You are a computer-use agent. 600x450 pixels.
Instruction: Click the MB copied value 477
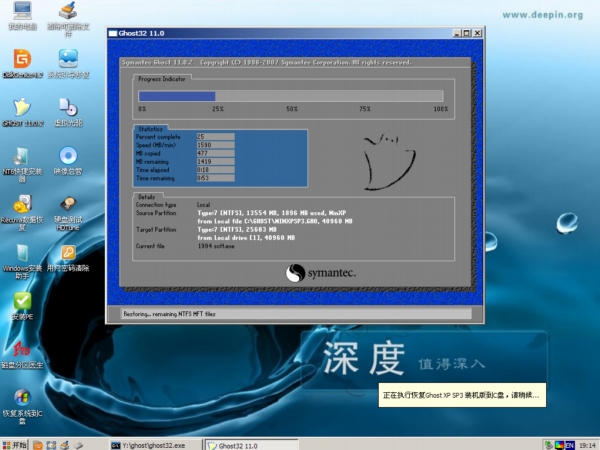tap(215, 153)
